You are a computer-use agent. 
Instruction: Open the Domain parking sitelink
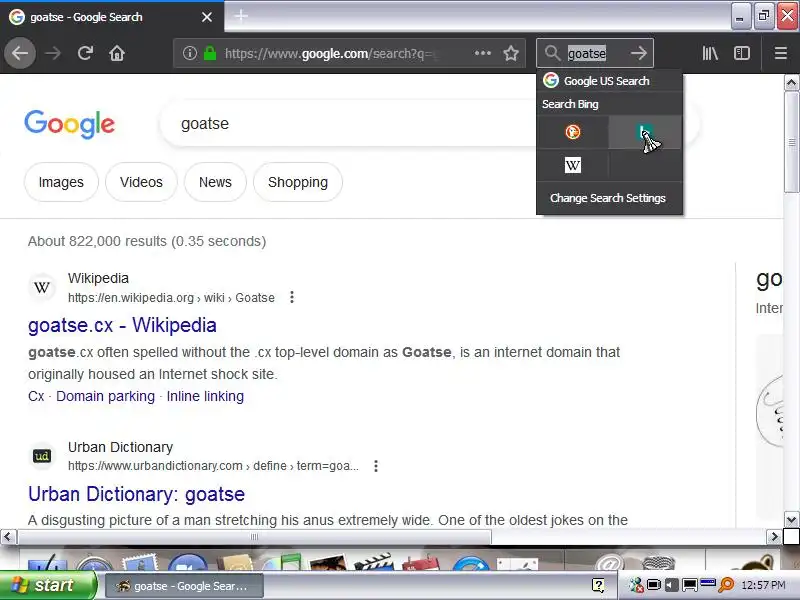(x=105, y=396)
